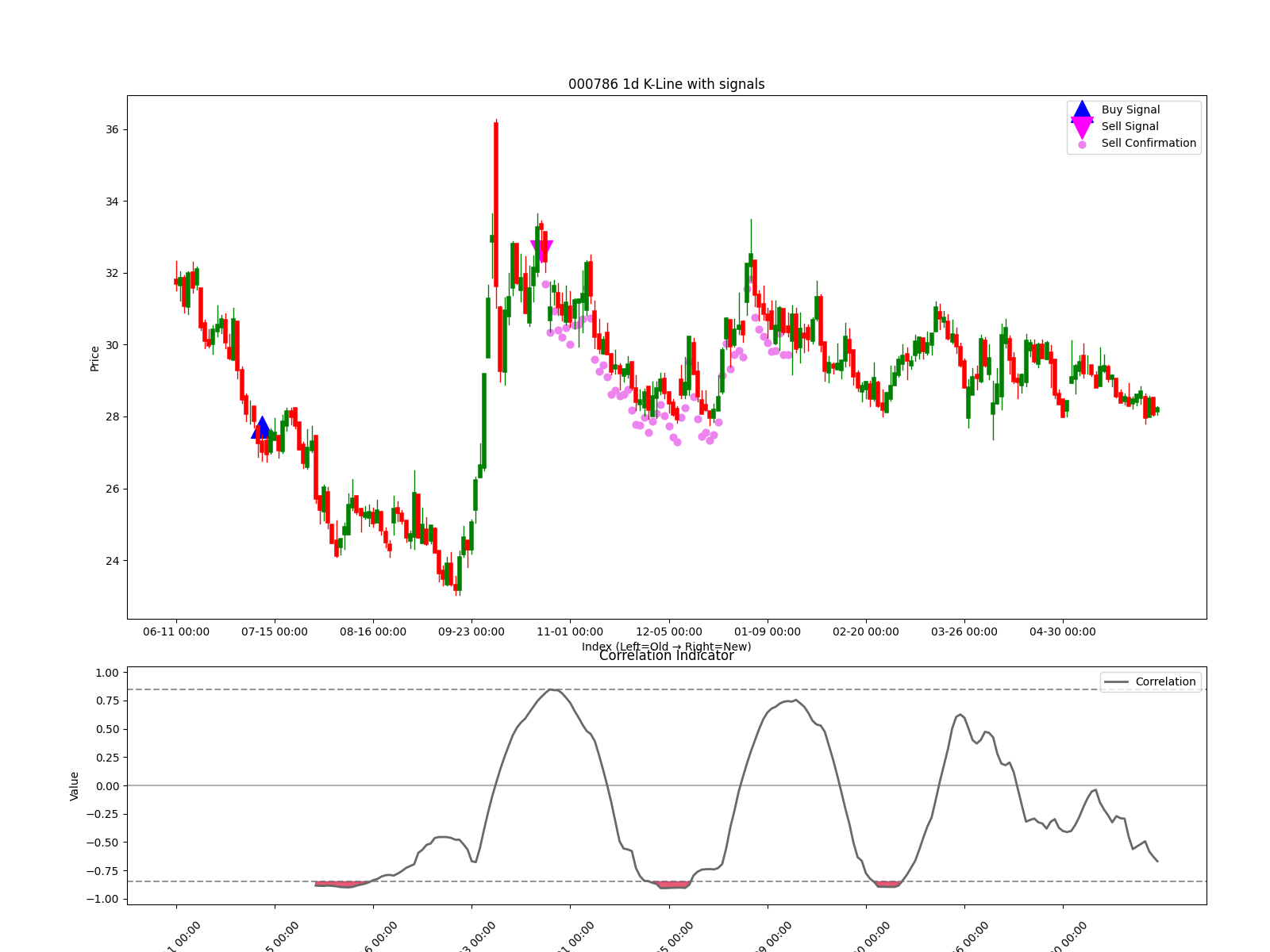Screen dimensions: 1270x952
Task: Click the price tick label '34'
Action: (112, 202)
